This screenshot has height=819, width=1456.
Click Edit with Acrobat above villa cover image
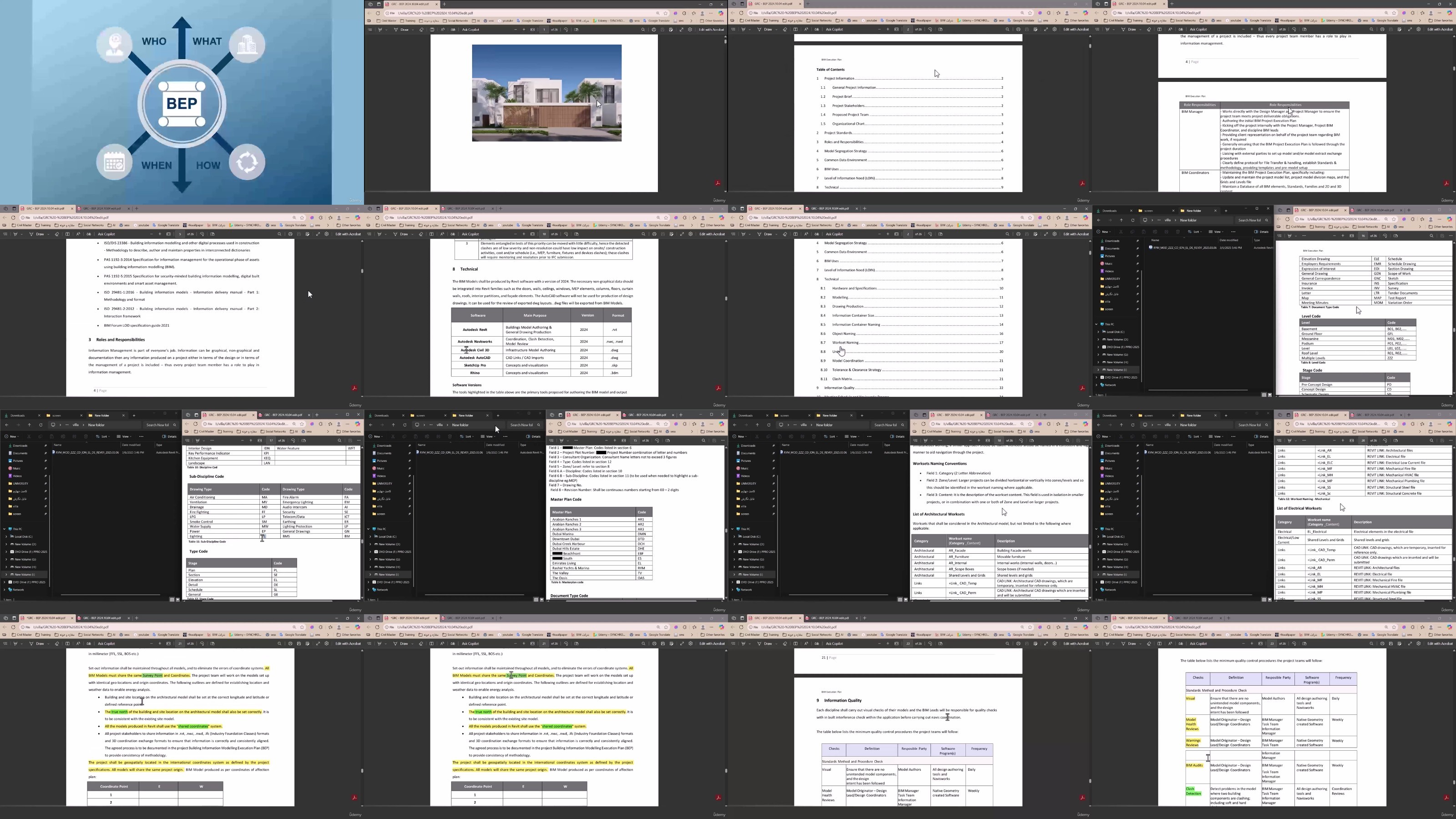[711, 30]
